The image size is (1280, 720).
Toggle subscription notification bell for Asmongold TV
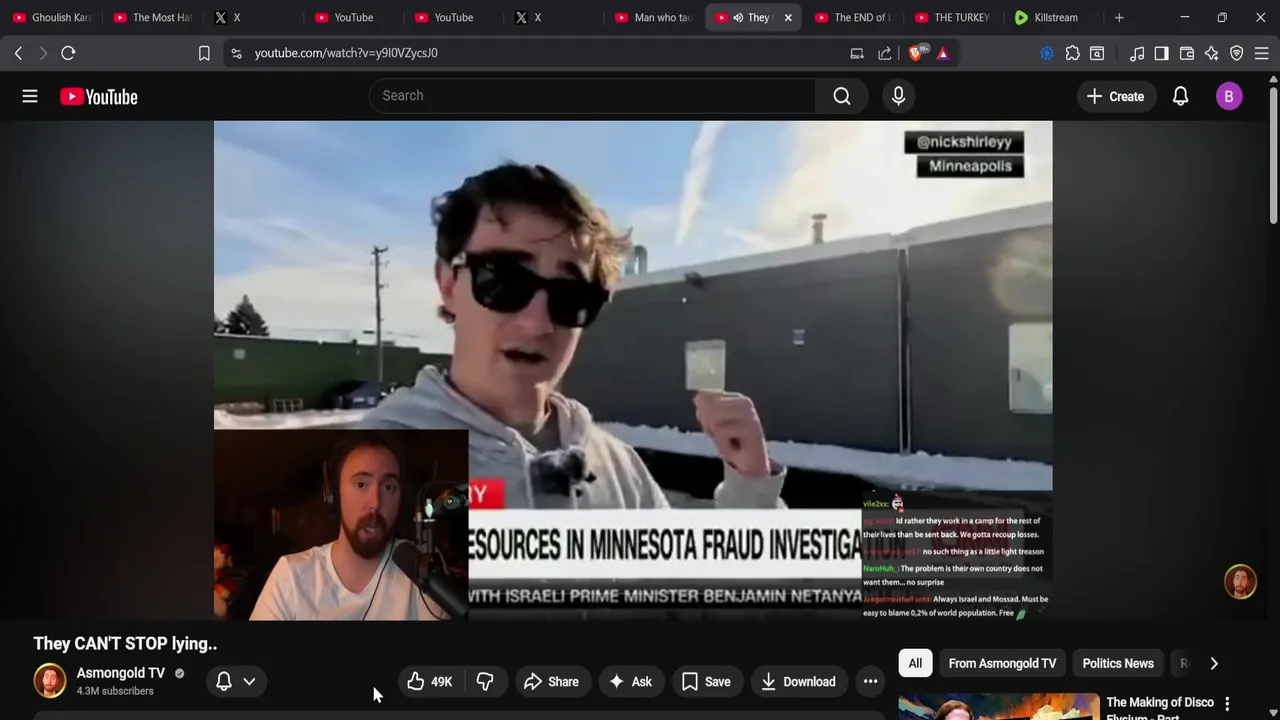click(224, 681)
